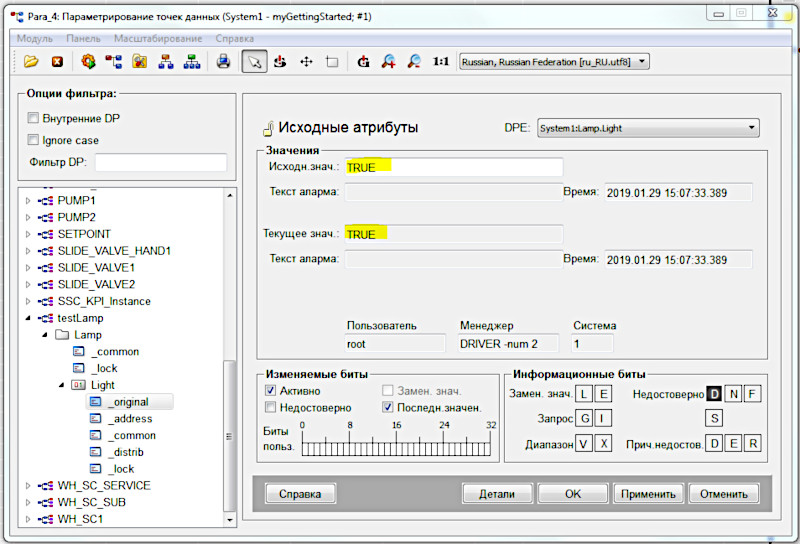Viewport: 800px width, 544px height.
Task: Select the _original tree item
Action: point(130,402)
